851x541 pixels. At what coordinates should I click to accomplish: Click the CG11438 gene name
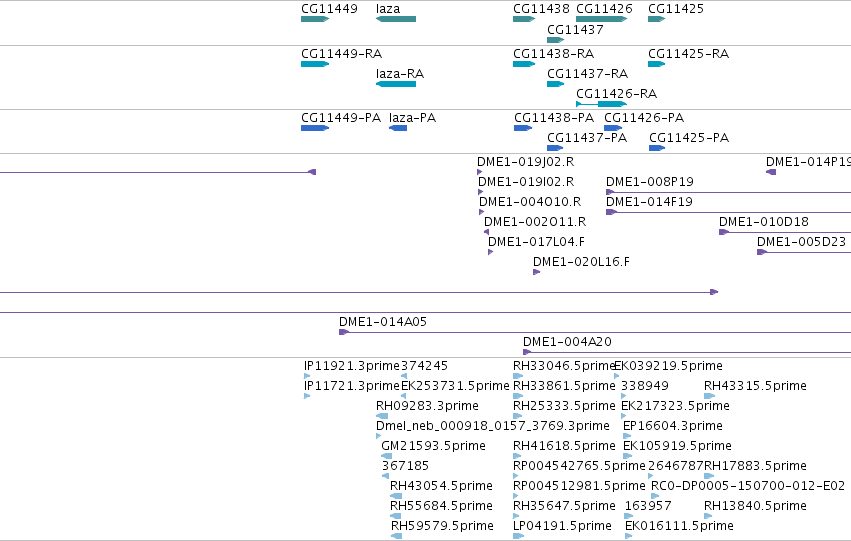(x=541, y=9)
